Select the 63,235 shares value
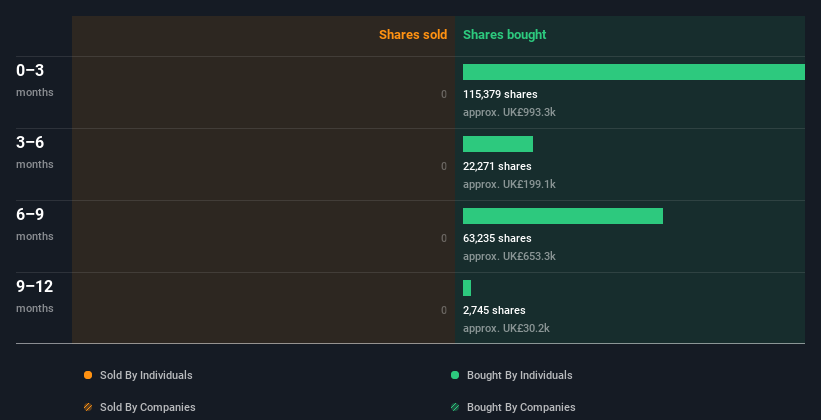This screenshot has height=420, width=821. click(497, 238)
